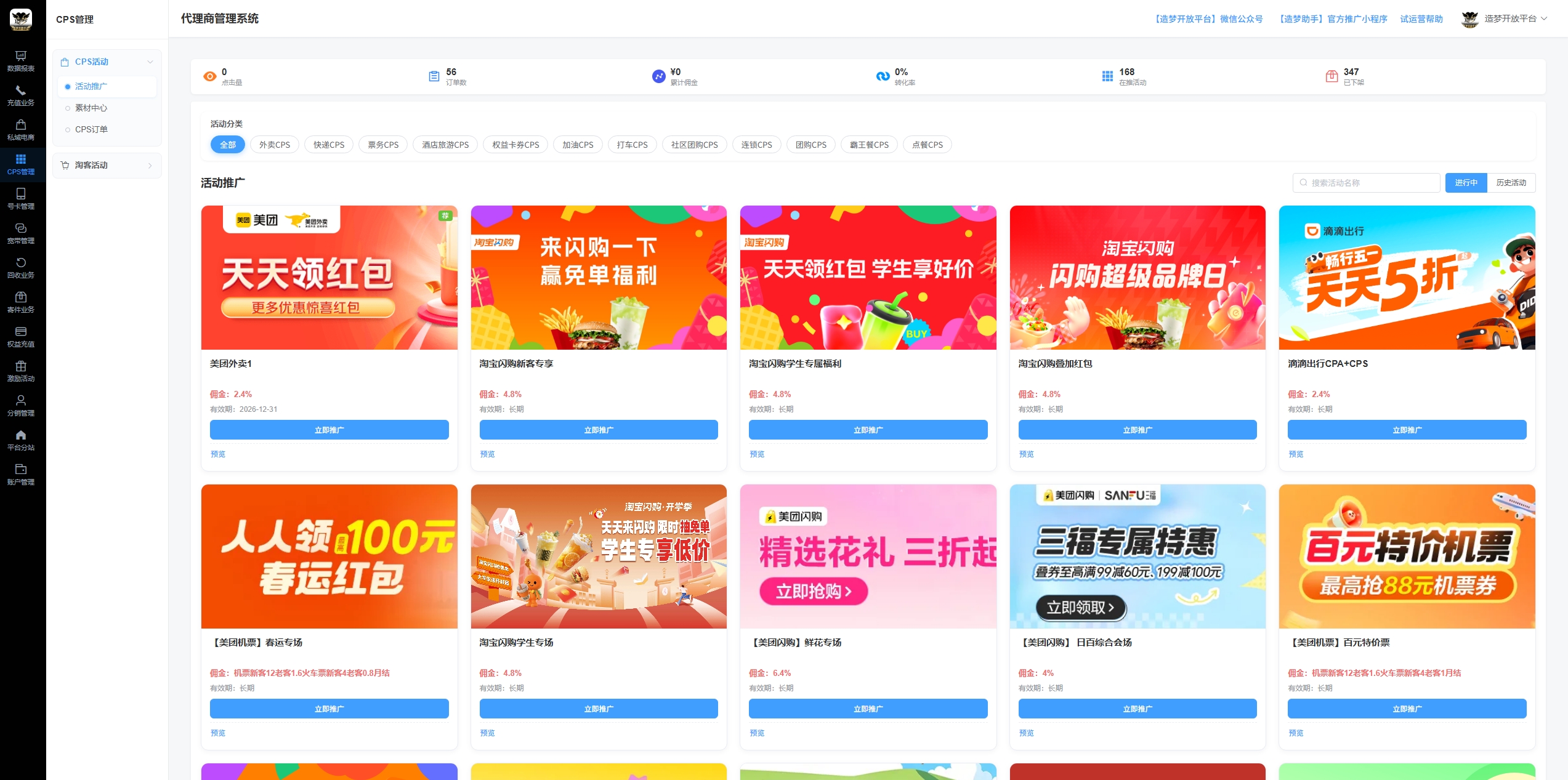Open 充值业务 sidebar item
The width and height of the screenshot is (1568, 780).
[x=21, y=95]
